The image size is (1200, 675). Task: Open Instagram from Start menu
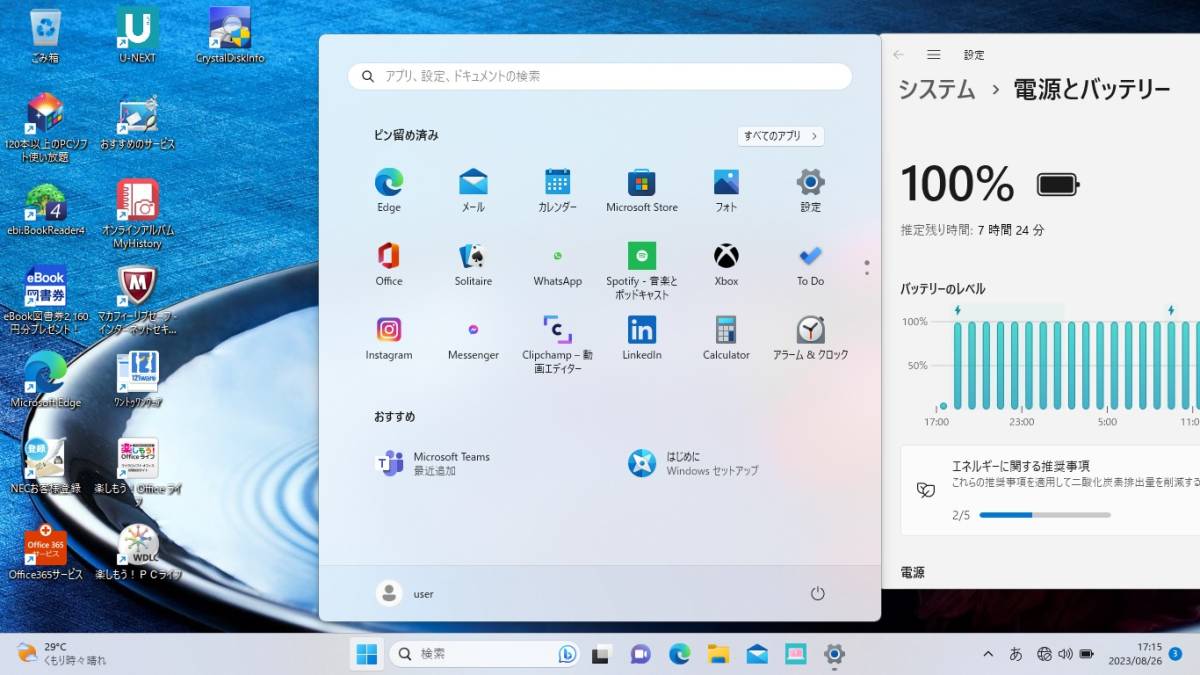[x=389, y=338]
